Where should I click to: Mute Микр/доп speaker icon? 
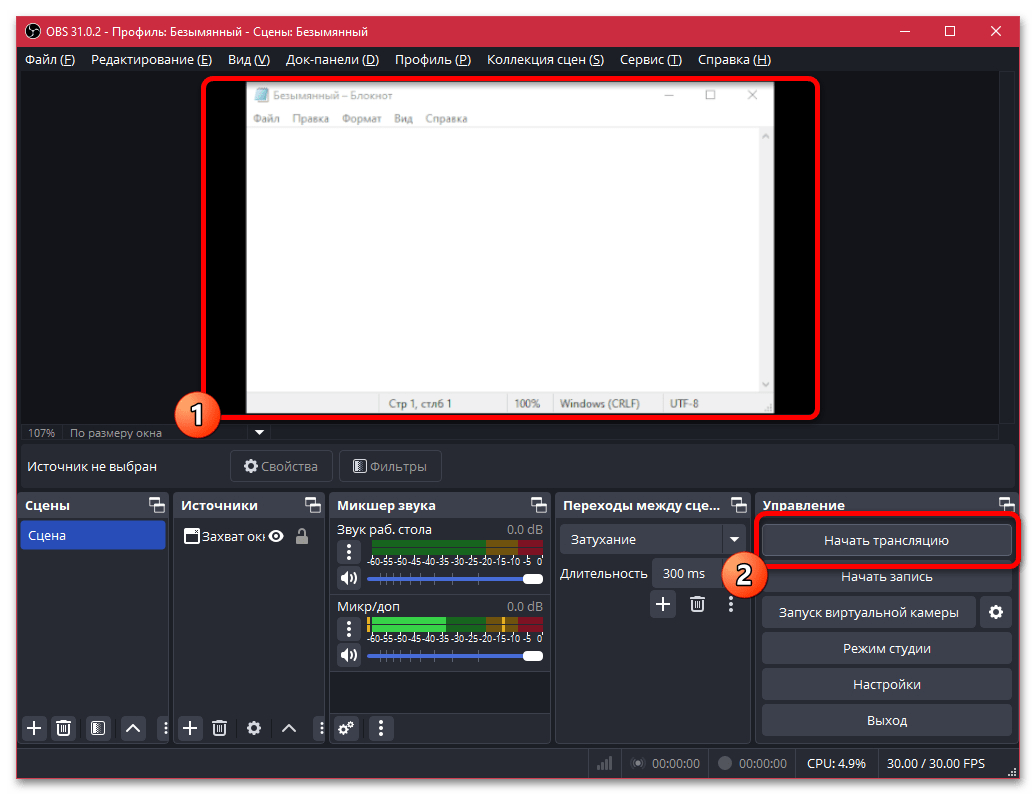349,656
